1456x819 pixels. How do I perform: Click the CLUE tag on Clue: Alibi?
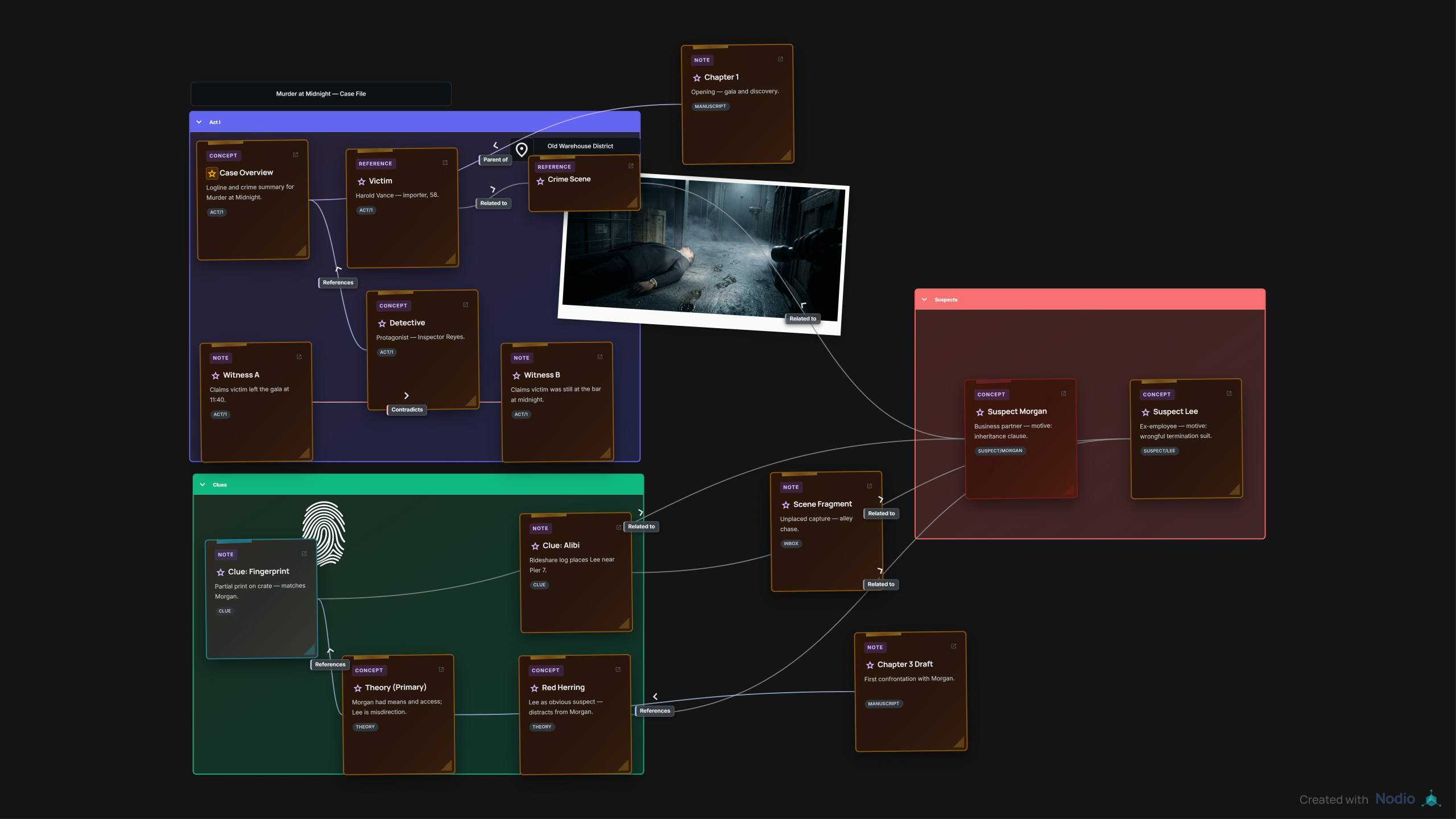[539, 585]
